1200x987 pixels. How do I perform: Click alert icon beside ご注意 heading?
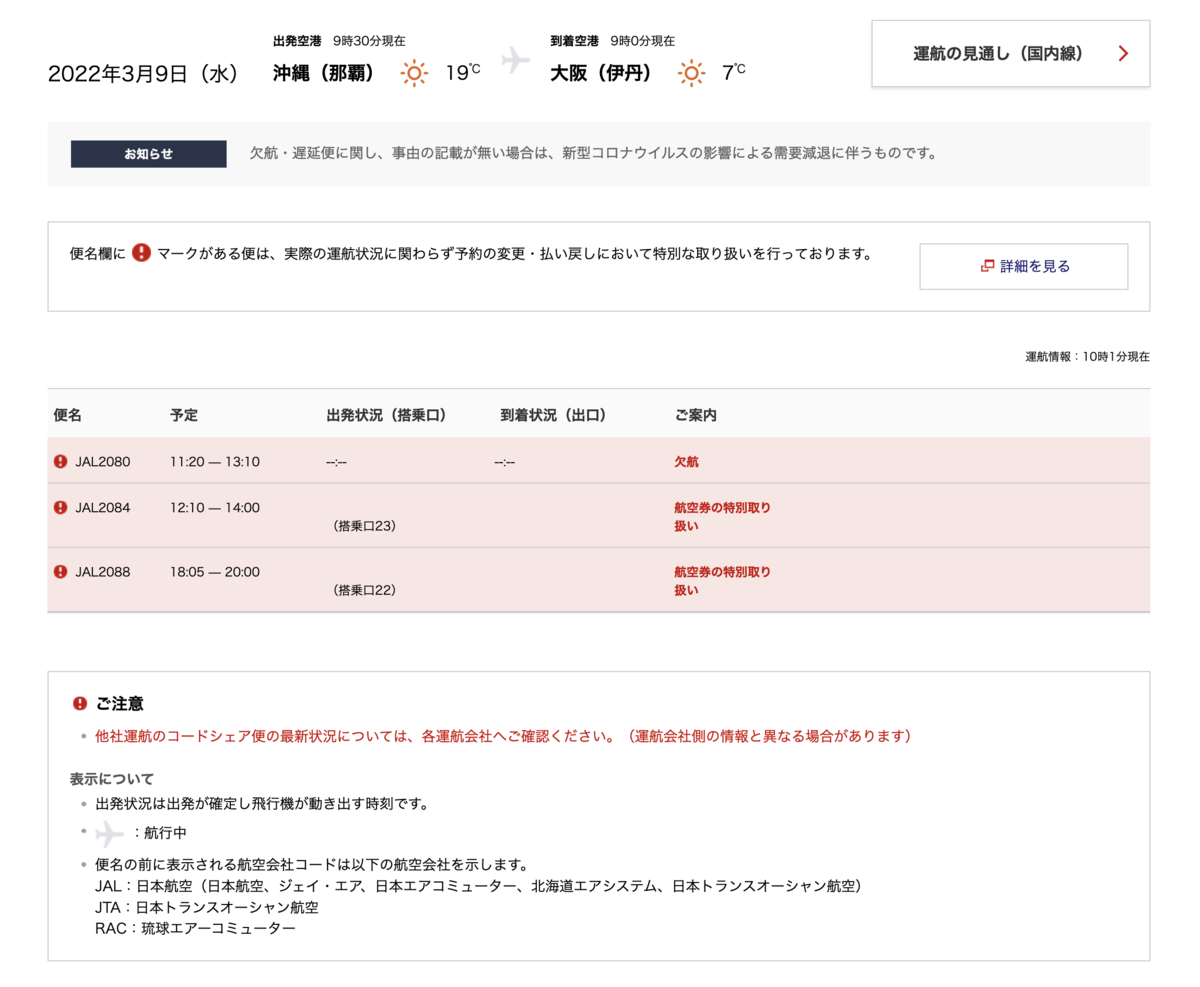[x=80, y=704]
